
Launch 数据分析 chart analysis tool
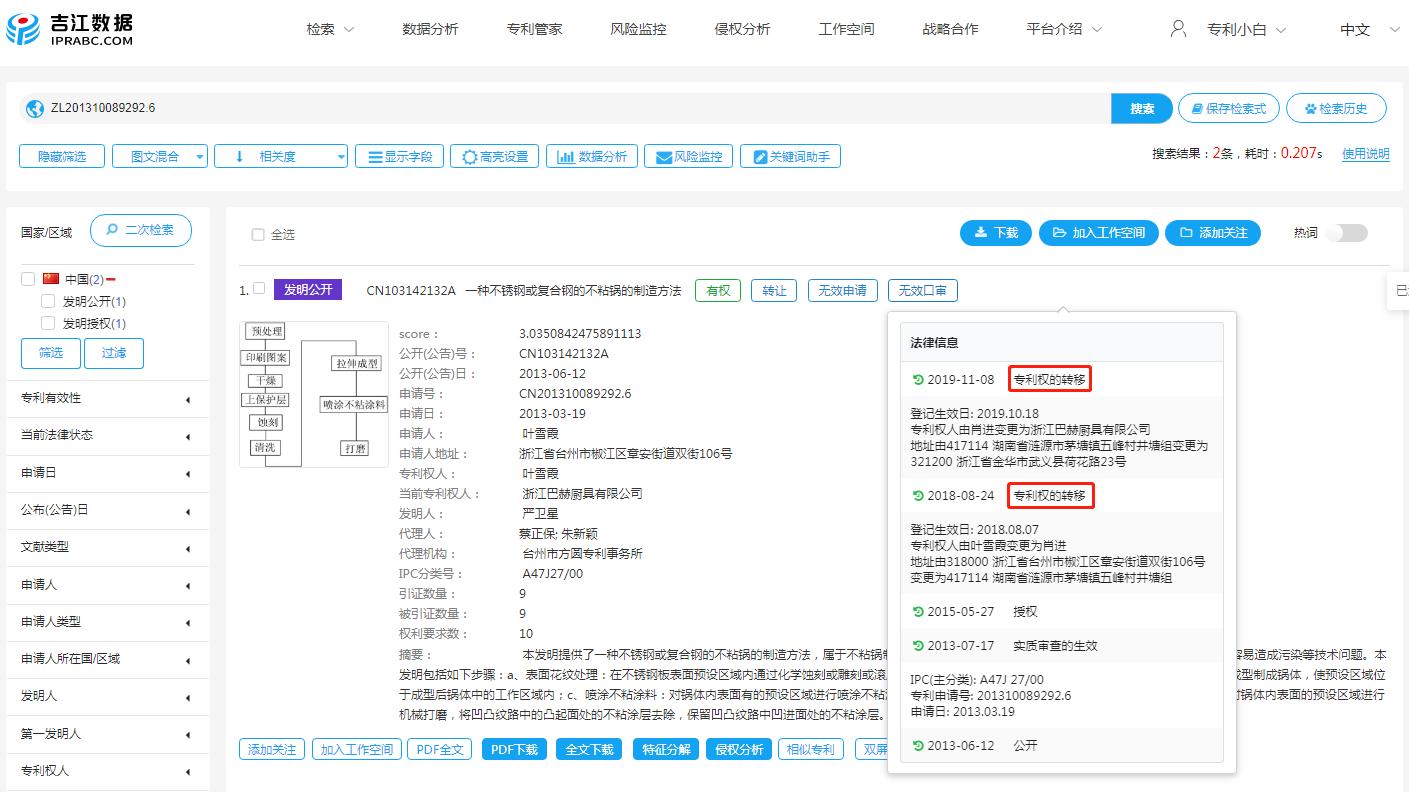click(x=592, y=155)
